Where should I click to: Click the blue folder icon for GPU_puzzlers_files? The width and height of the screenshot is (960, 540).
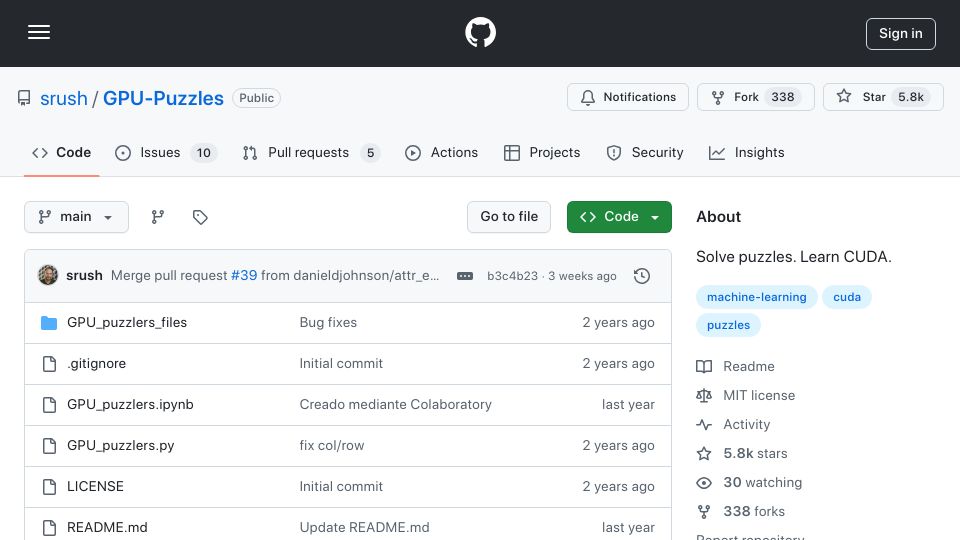[x=49, y=323]
